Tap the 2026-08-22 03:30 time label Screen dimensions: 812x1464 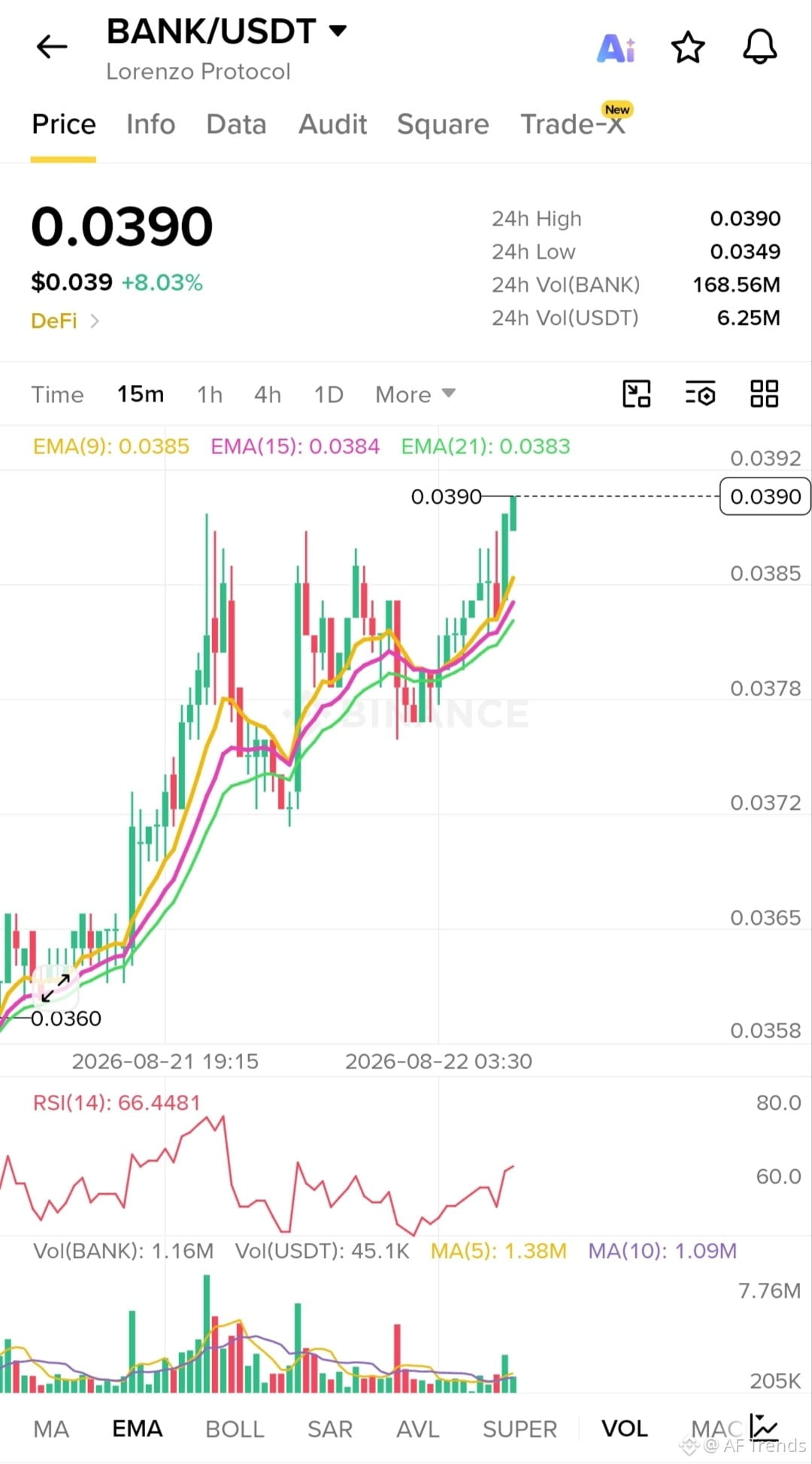pos(438,1062)
